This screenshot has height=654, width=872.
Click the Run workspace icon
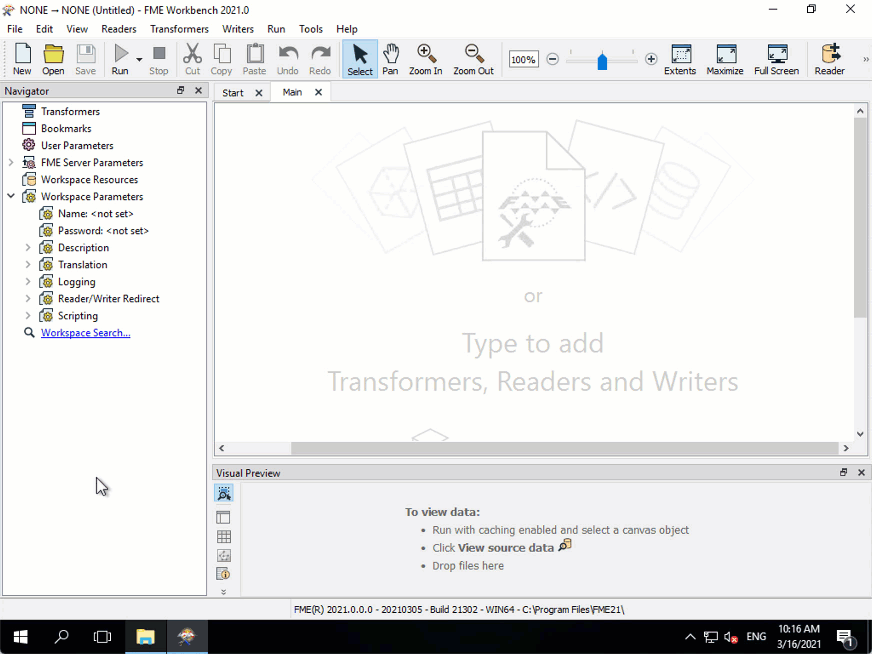point(120,59)
